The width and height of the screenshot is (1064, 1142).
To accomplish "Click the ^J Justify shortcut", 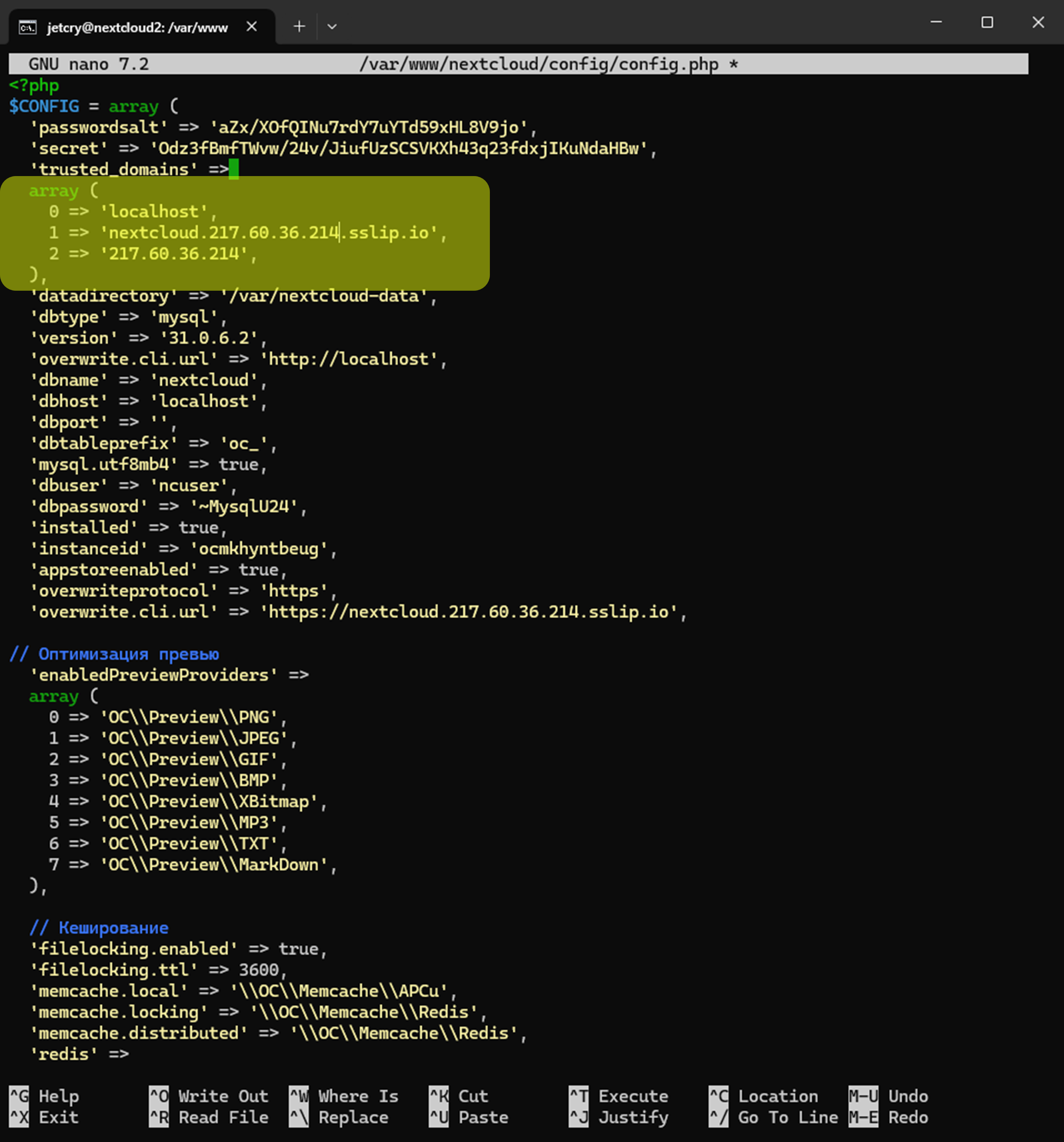I will pyautogui.click(x=619, y=1117).
